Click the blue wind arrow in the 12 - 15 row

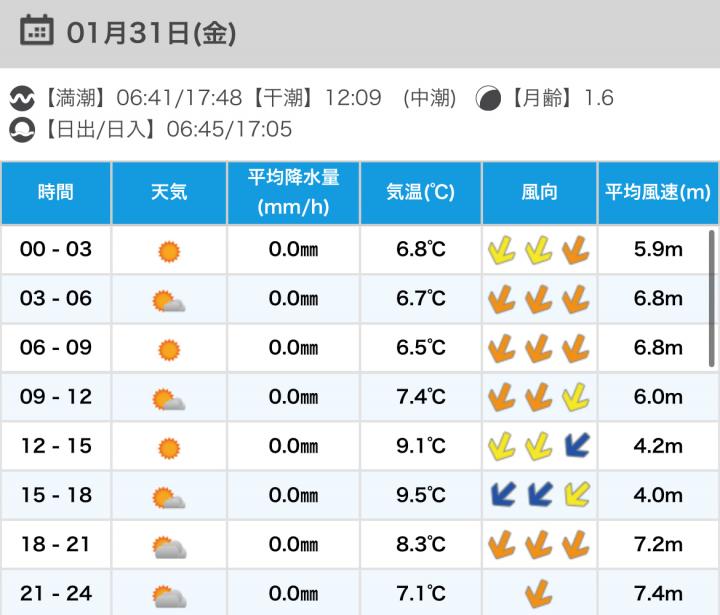(577, 446)
